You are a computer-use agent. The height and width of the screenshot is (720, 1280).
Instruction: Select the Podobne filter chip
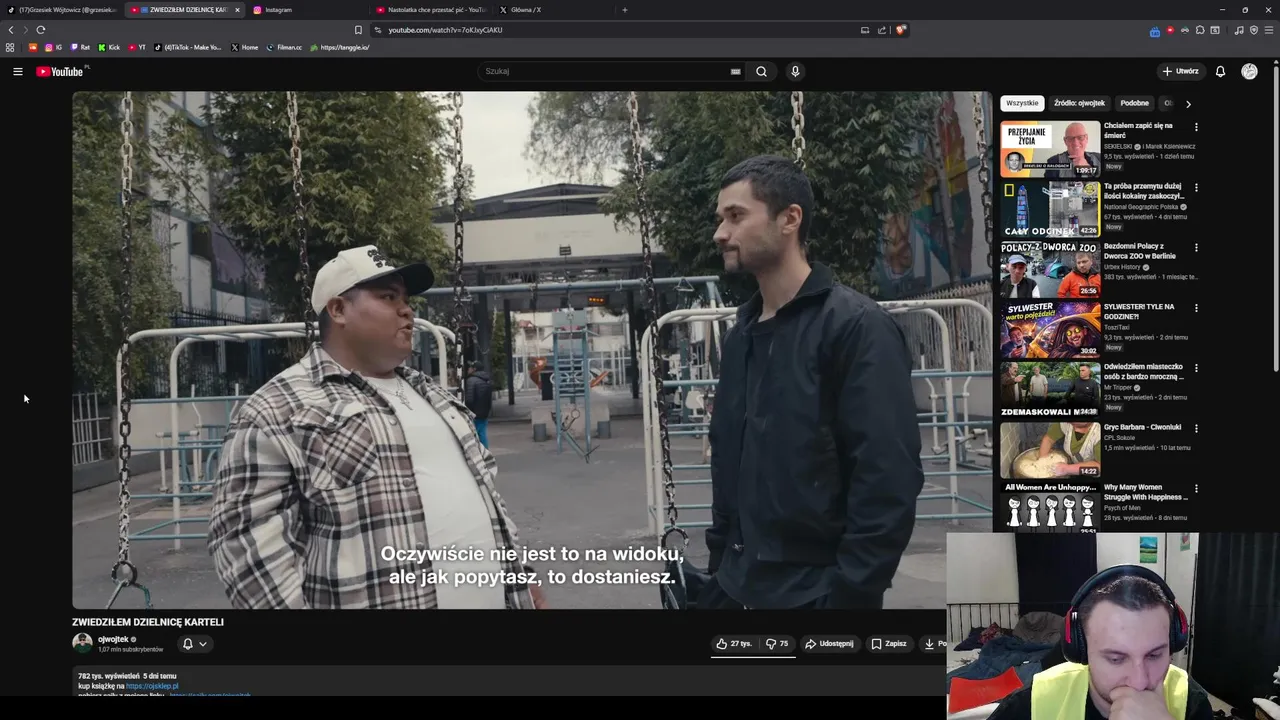(x=1135, y=103)
